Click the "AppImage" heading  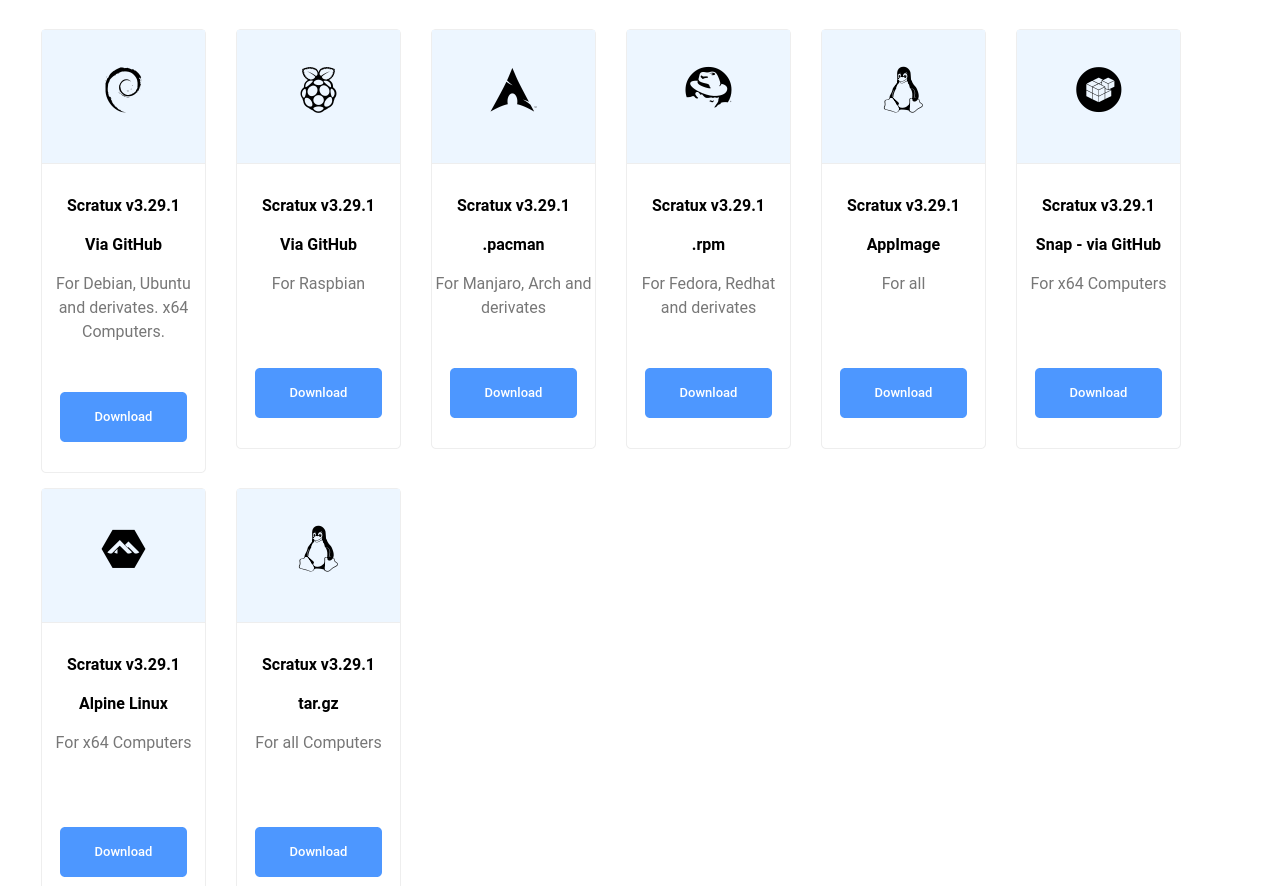click(x=903, y=244)
